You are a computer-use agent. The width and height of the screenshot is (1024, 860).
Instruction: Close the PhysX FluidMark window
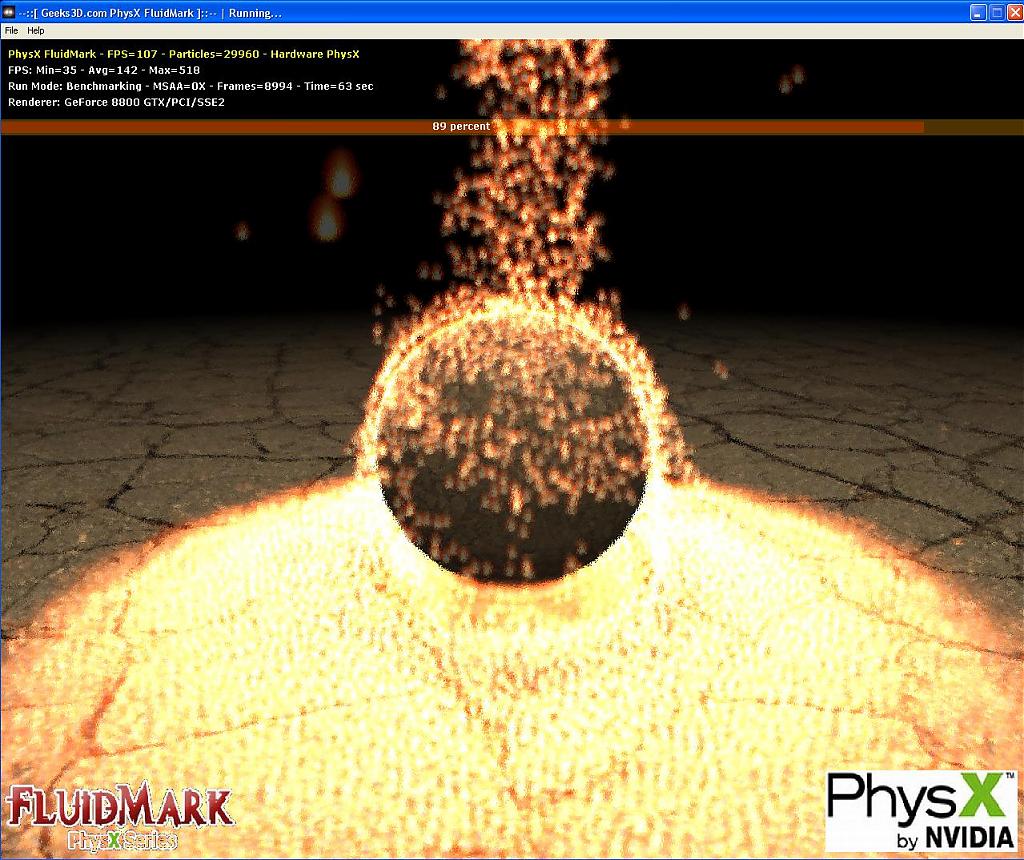click(1015, 12)
